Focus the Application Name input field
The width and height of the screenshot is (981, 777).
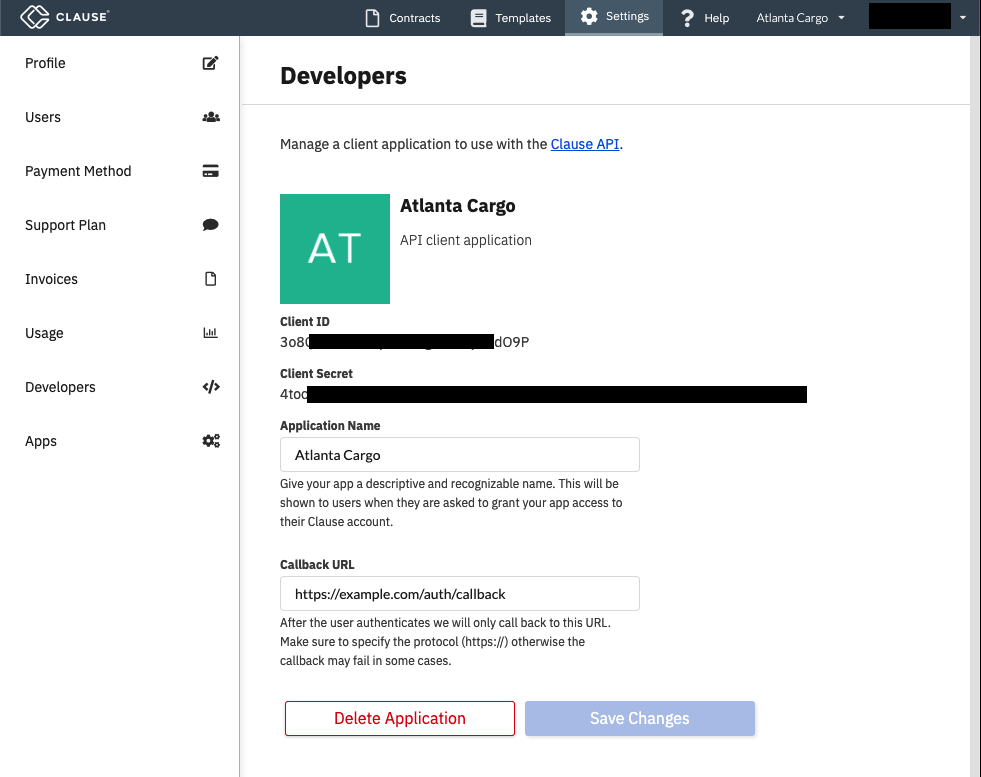460,455
